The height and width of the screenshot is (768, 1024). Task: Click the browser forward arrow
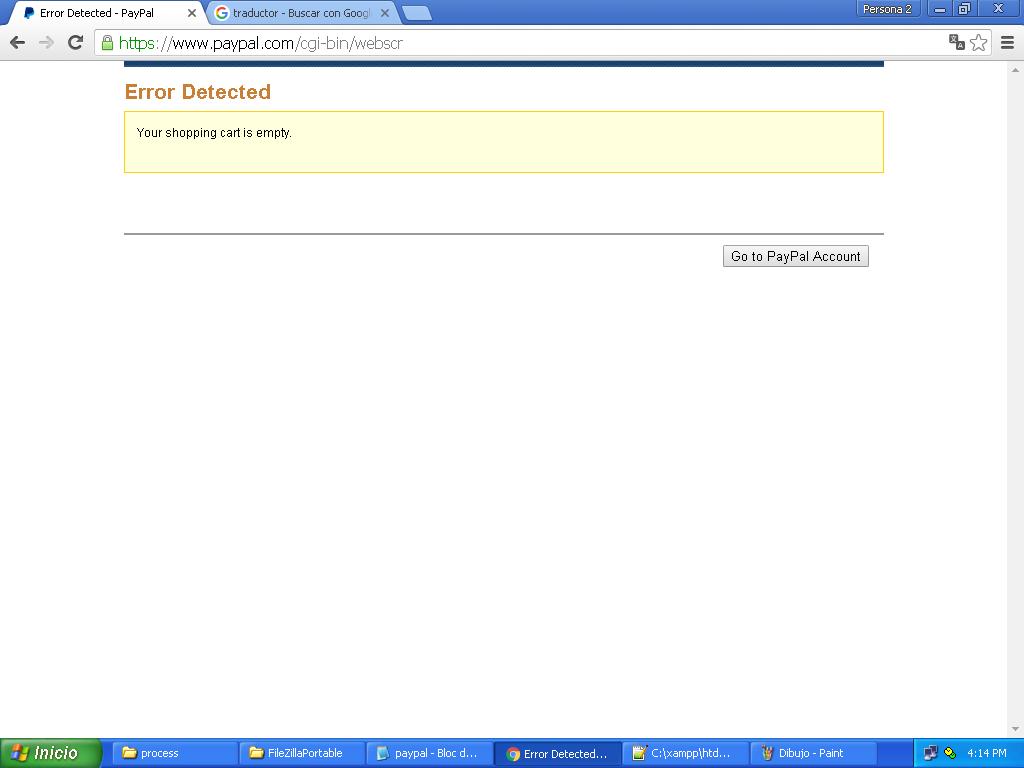[x=46, y=43]
